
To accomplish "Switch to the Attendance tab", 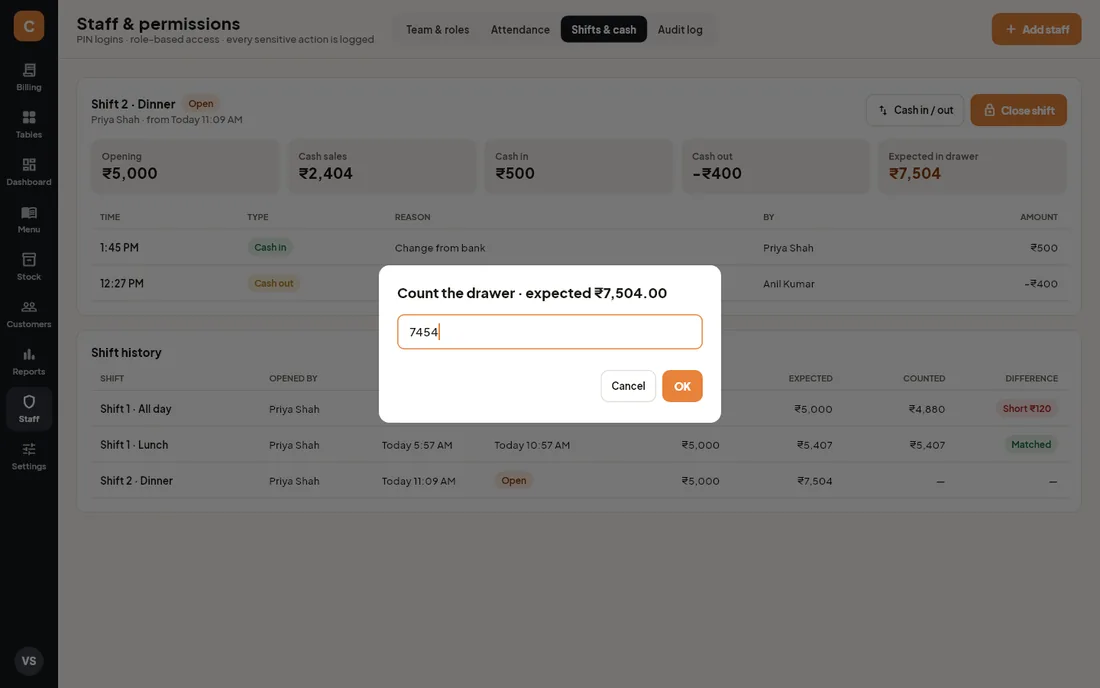I will [520, 29].
